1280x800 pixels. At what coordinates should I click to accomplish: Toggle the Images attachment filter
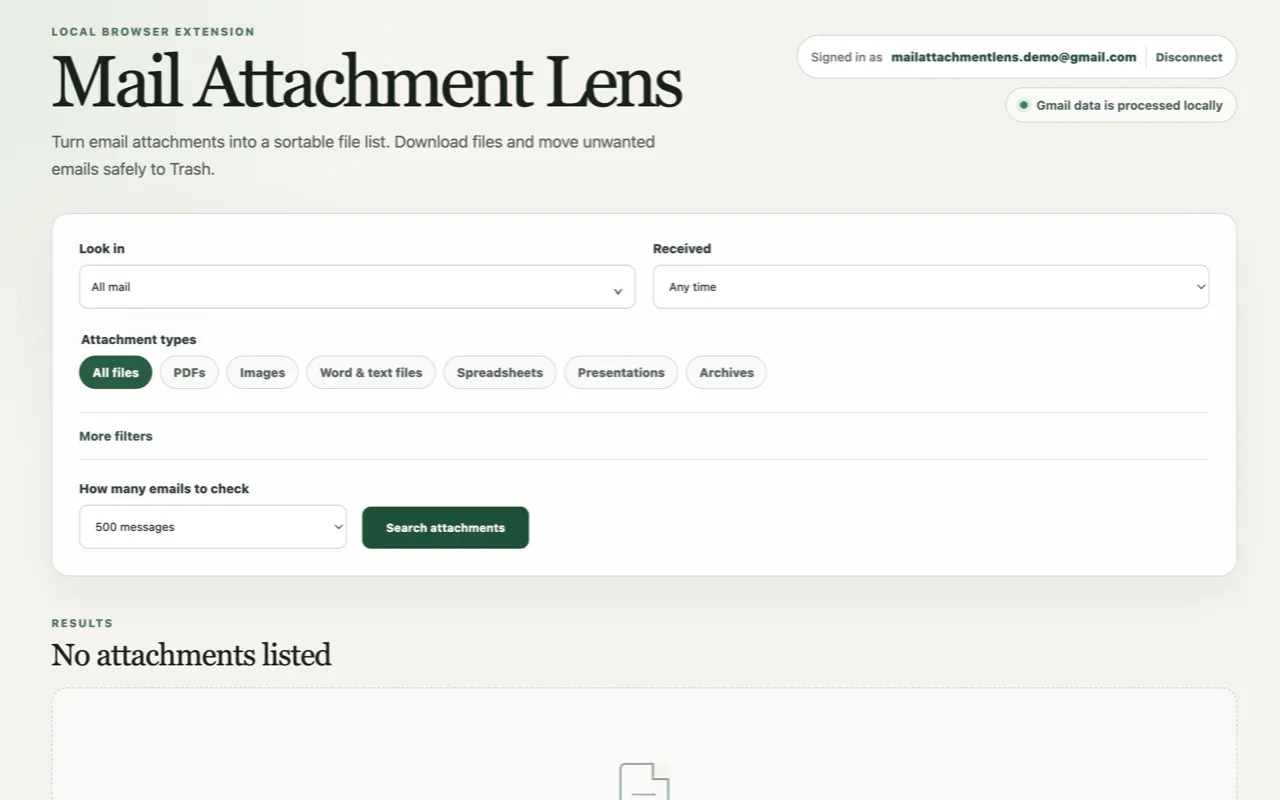262,372
